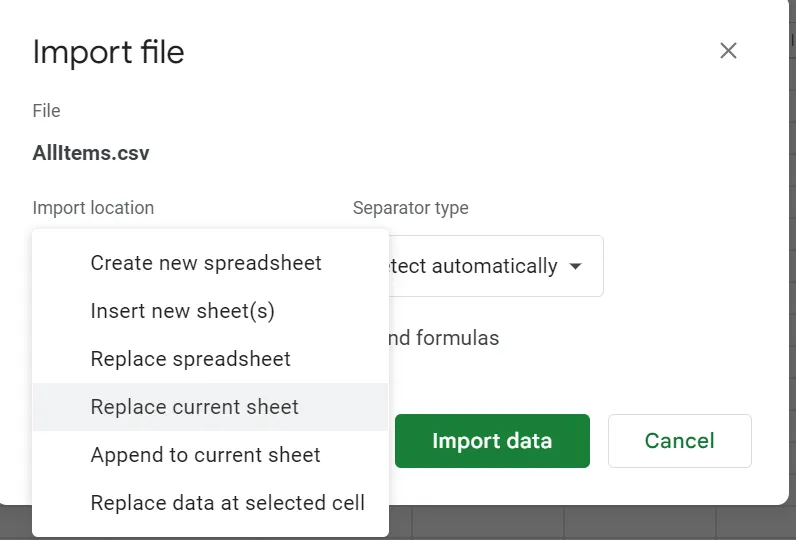Close the Import file dialog
The width and height of the screenshot is (796, 540).
728,51
